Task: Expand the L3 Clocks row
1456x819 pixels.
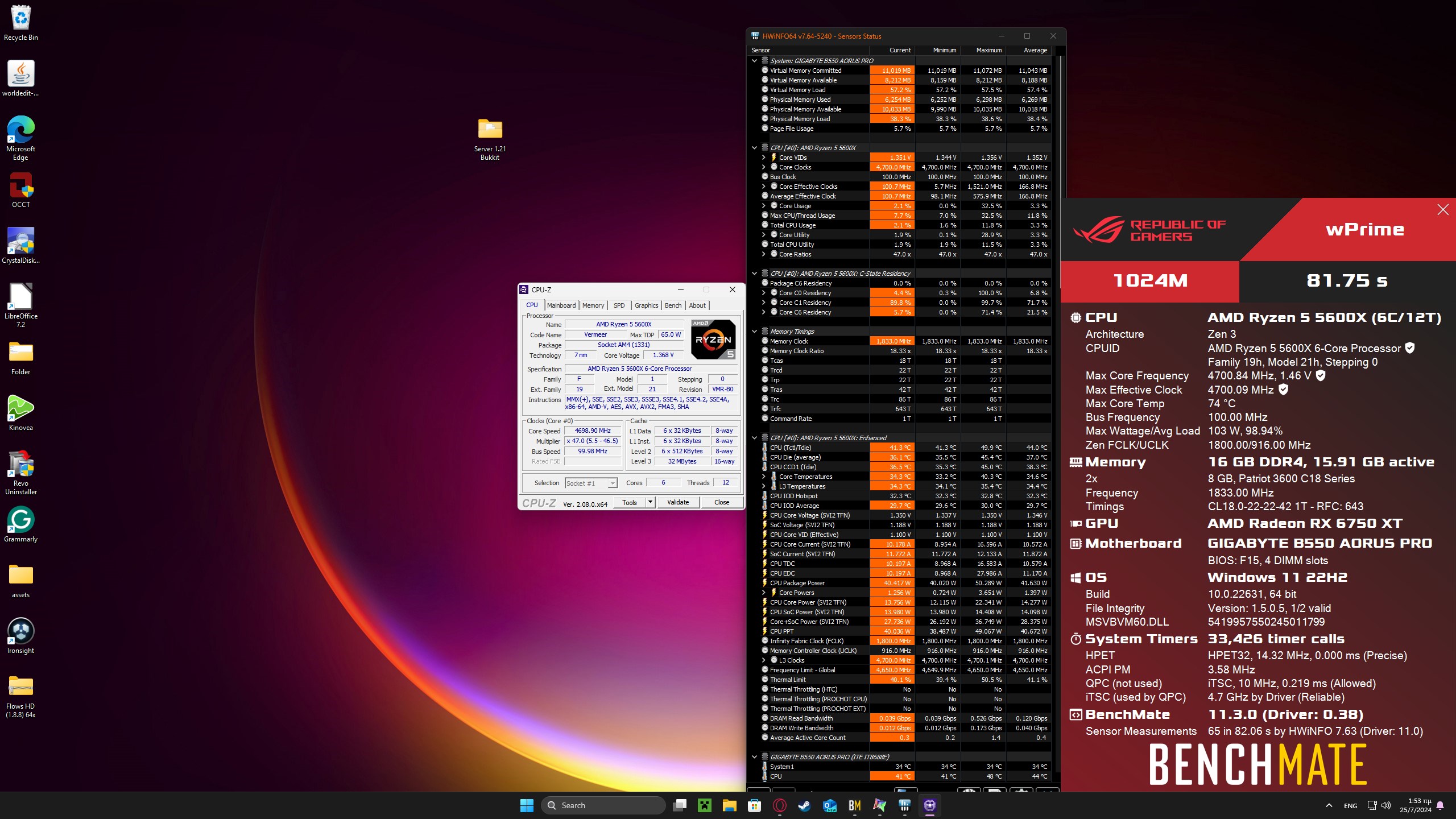Action: pos(764,660)
